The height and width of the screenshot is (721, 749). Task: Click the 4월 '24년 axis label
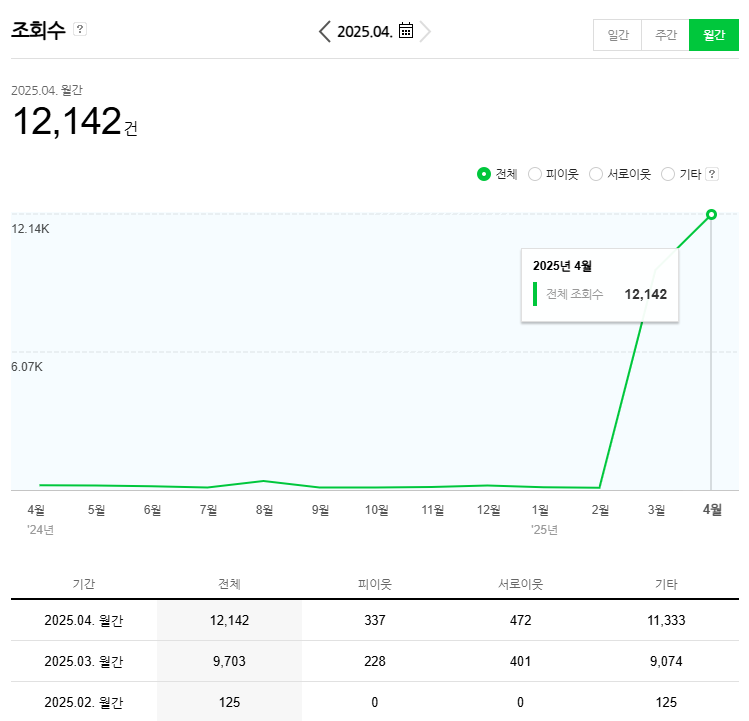pyautogui.click(x=38, y=519)
